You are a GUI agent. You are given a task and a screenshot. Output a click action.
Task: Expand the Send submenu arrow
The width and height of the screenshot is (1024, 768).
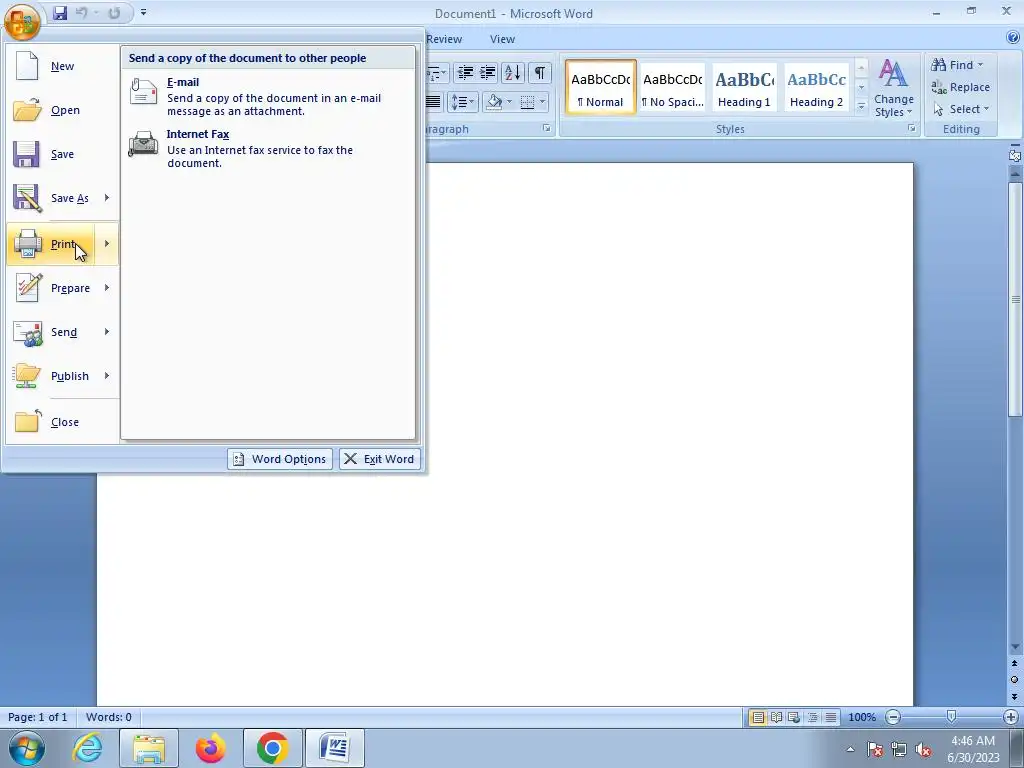106,332
